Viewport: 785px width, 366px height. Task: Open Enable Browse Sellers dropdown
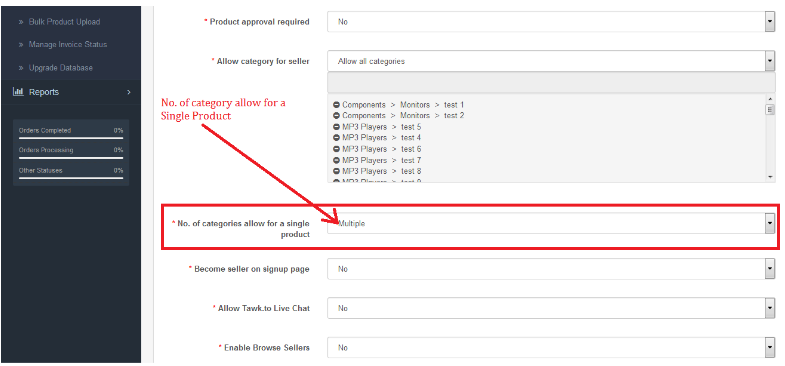coord(551,347)
